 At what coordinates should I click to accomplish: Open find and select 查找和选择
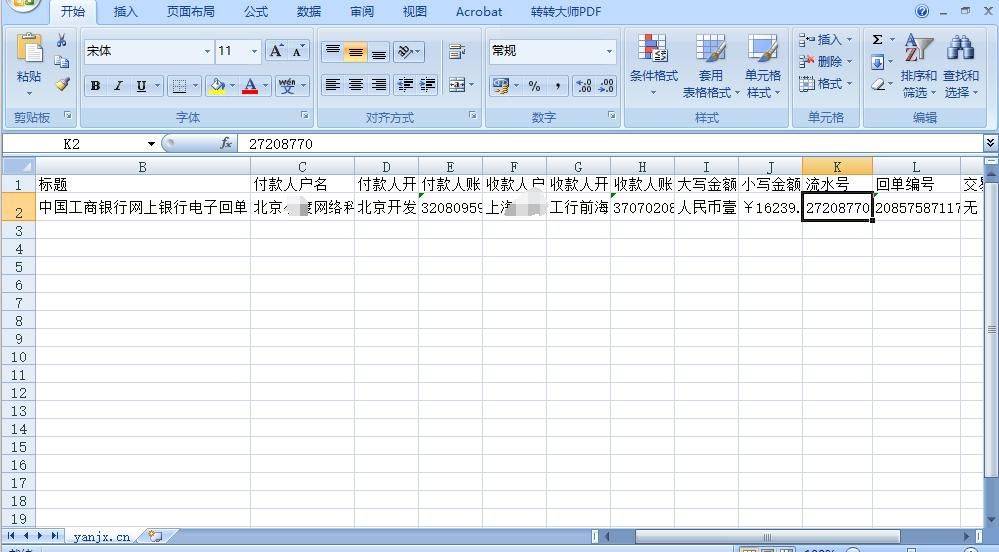961,66
